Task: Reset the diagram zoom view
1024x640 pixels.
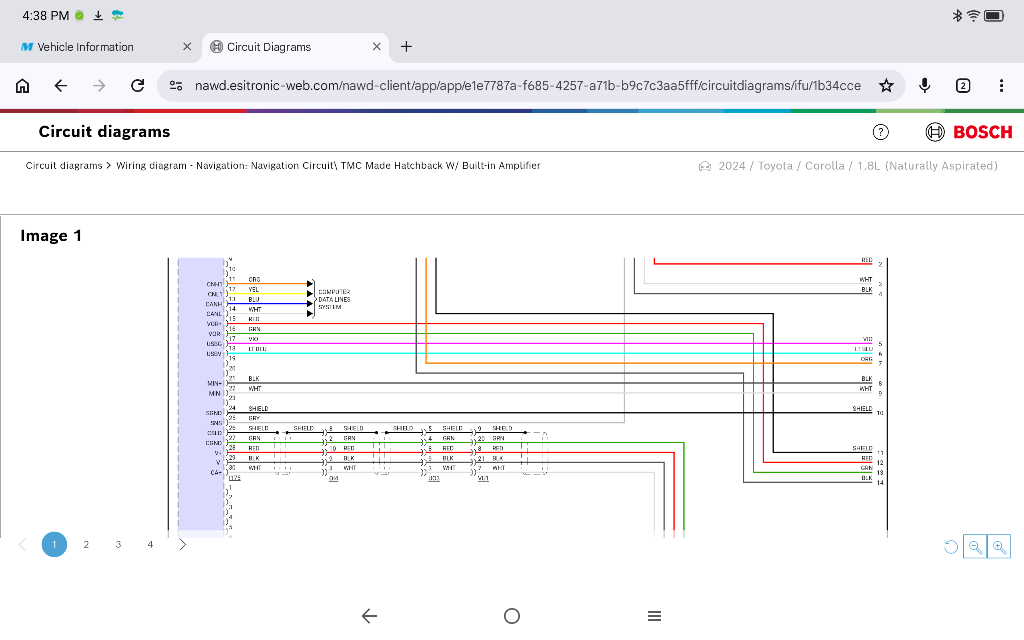Action: tap(951, 547)
